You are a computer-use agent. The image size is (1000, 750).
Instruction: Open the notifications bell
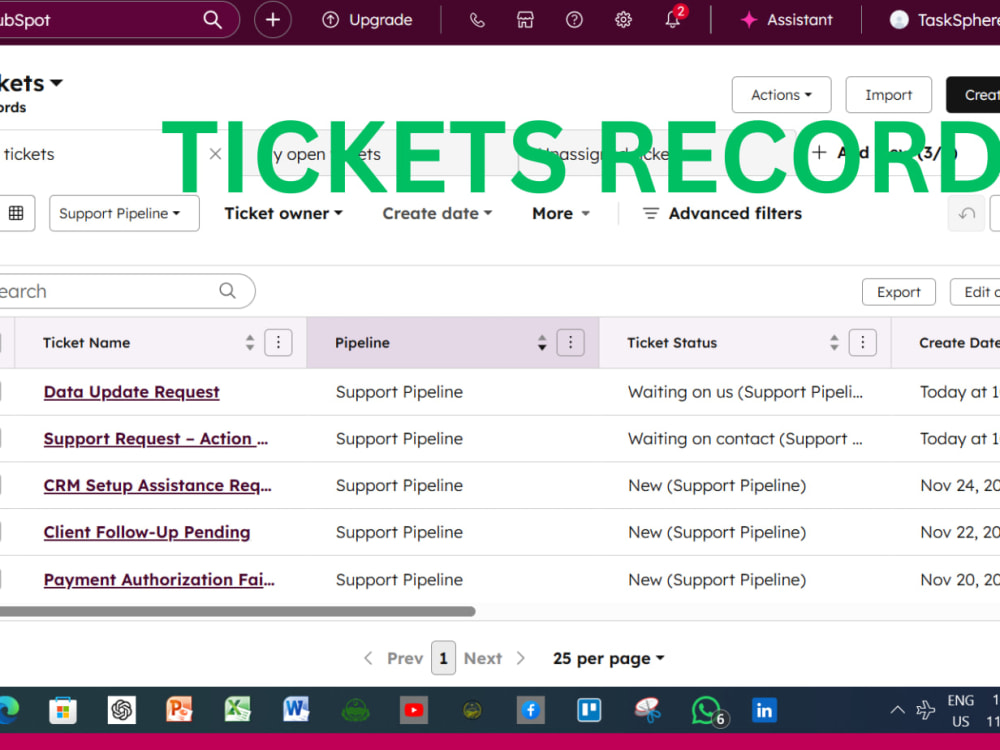point(673,19)
